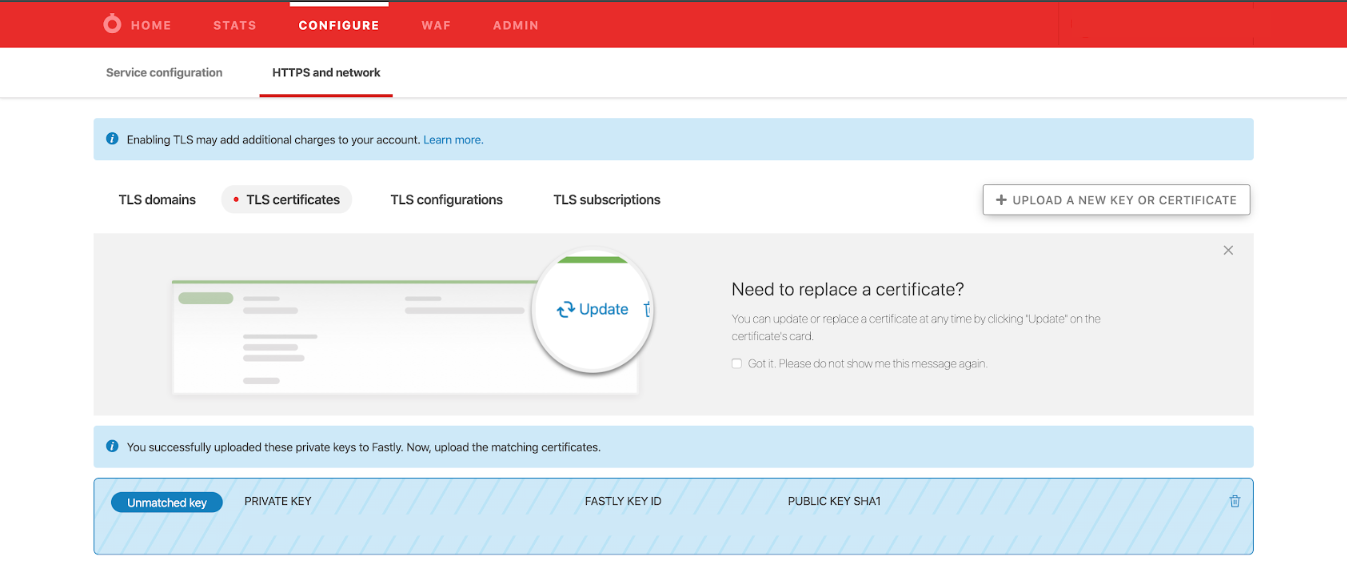Click the Fastly logo icon
The image size is (1348, 566).
coord(112,24)
